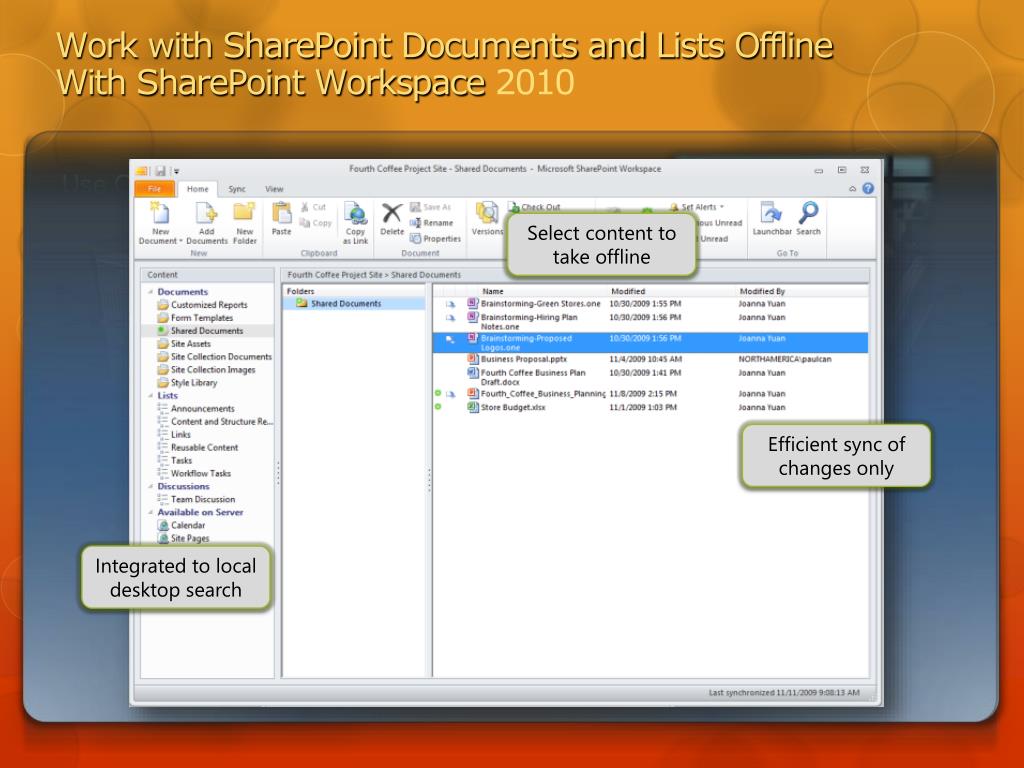Open Site Collection Images library
Screen dimensions: 1024x768
point(213,370)
